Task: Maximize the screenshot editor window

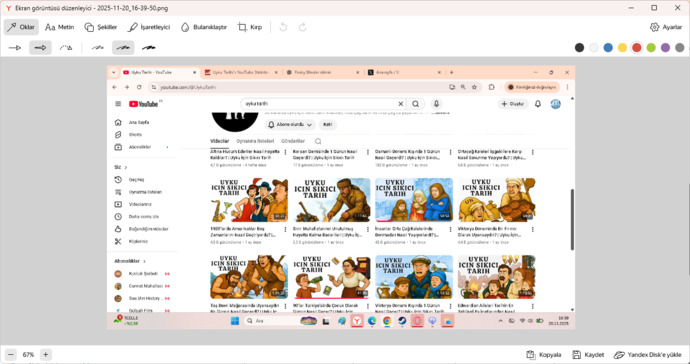Action: coord(654,8)
